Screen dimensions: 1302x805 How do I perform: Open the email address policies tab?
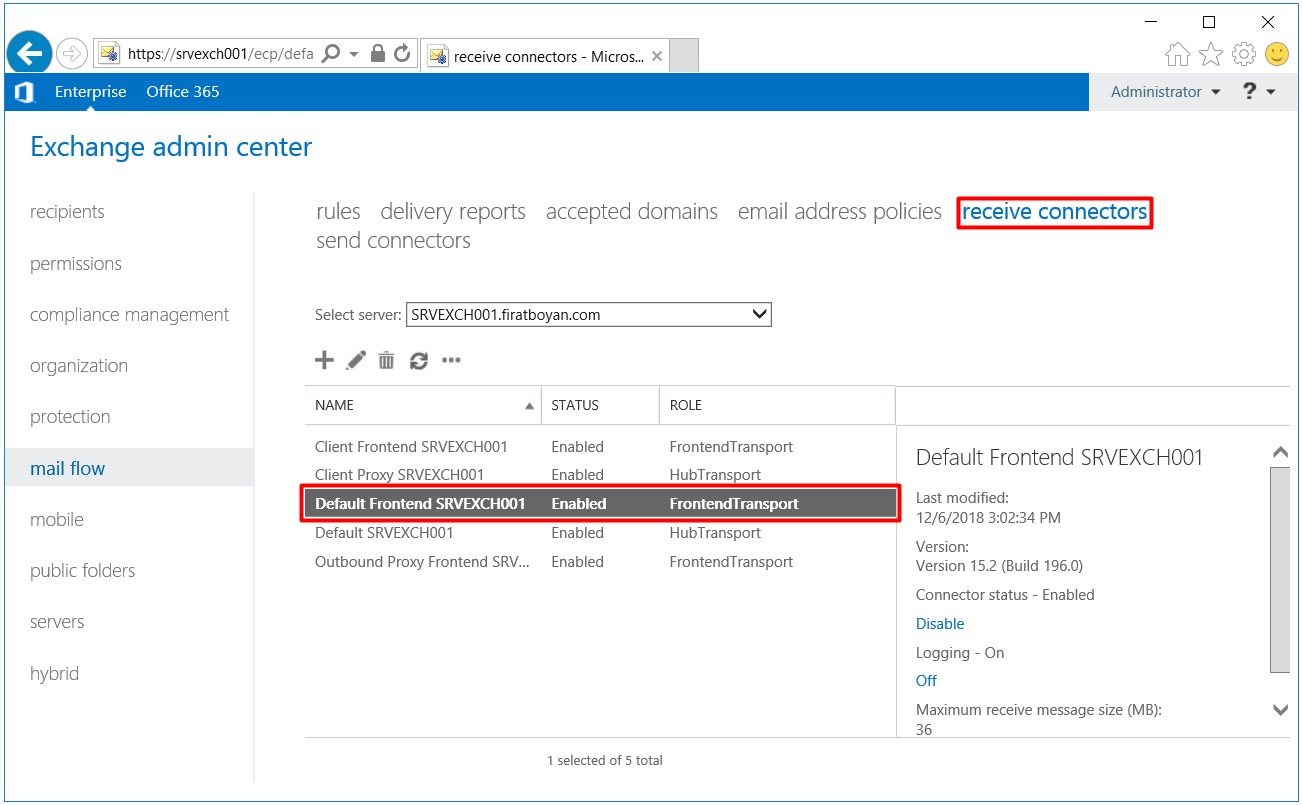840,212
